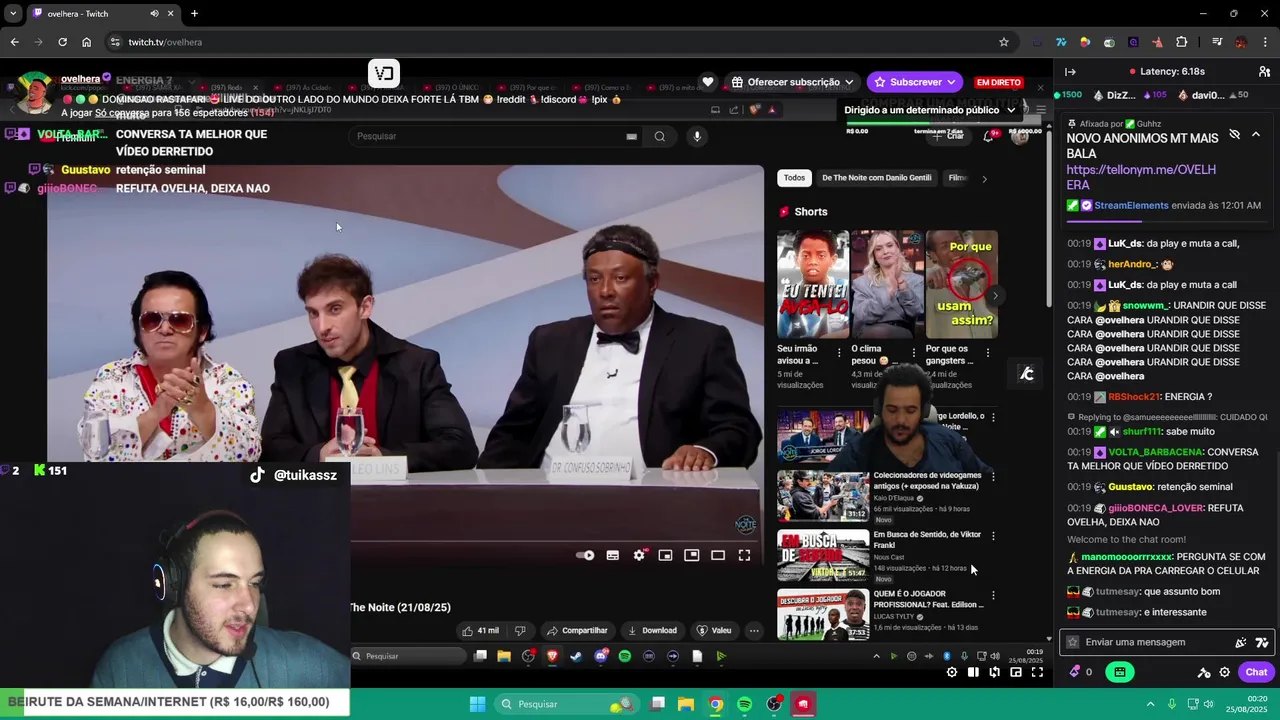The image size is (1280, 720).
Task: Follow the channel with the heart icon
Action: [708, 82]
